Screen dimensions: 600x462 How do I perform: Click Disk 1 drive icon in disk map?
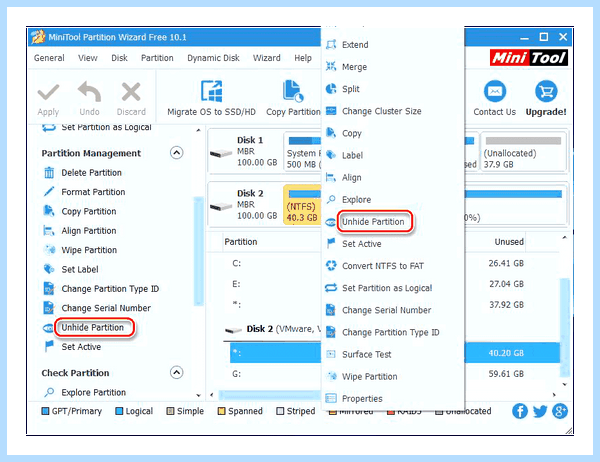(x=221, y=153)
